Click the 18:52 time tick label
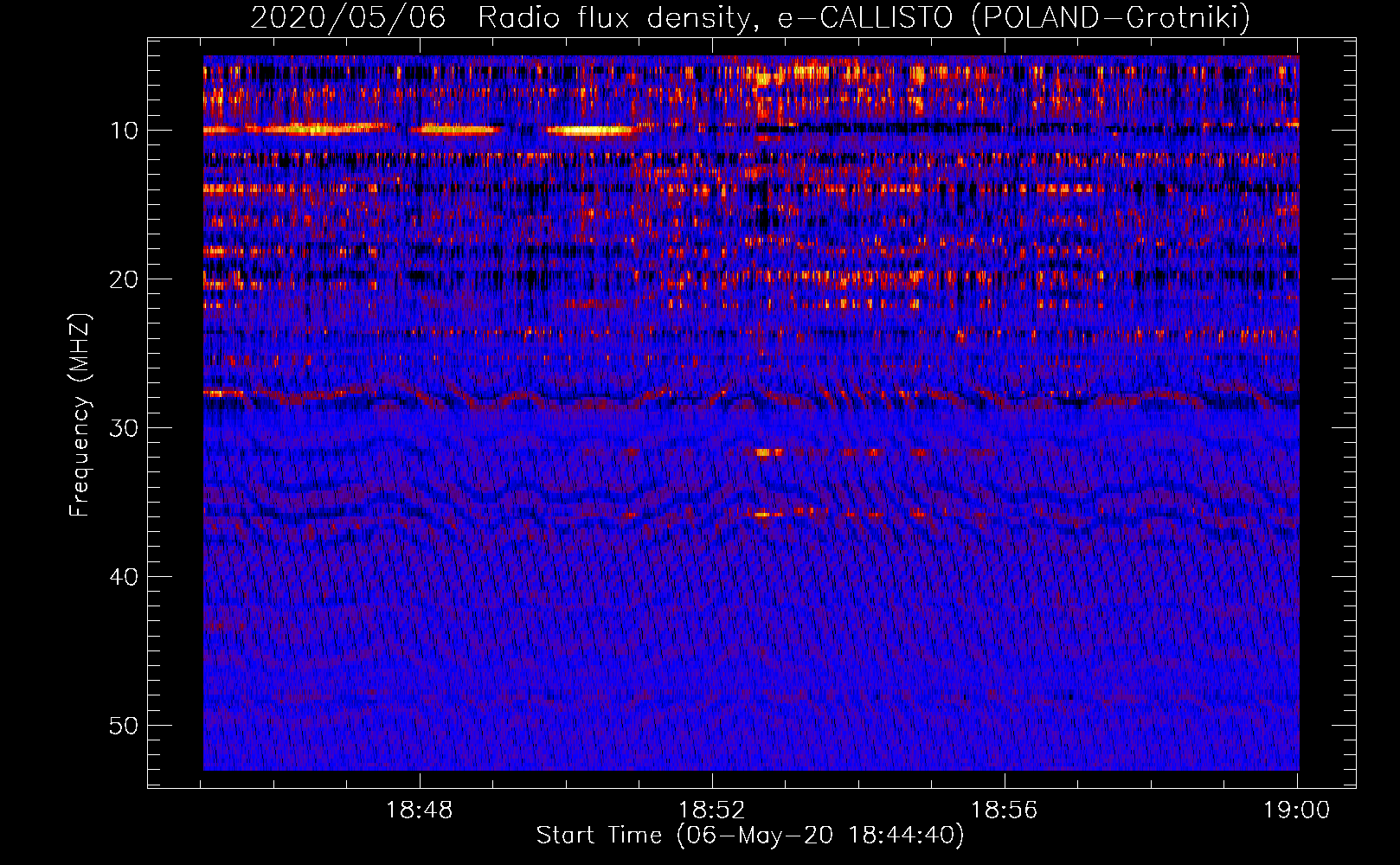1400x865 pixels. click(712, 811)
